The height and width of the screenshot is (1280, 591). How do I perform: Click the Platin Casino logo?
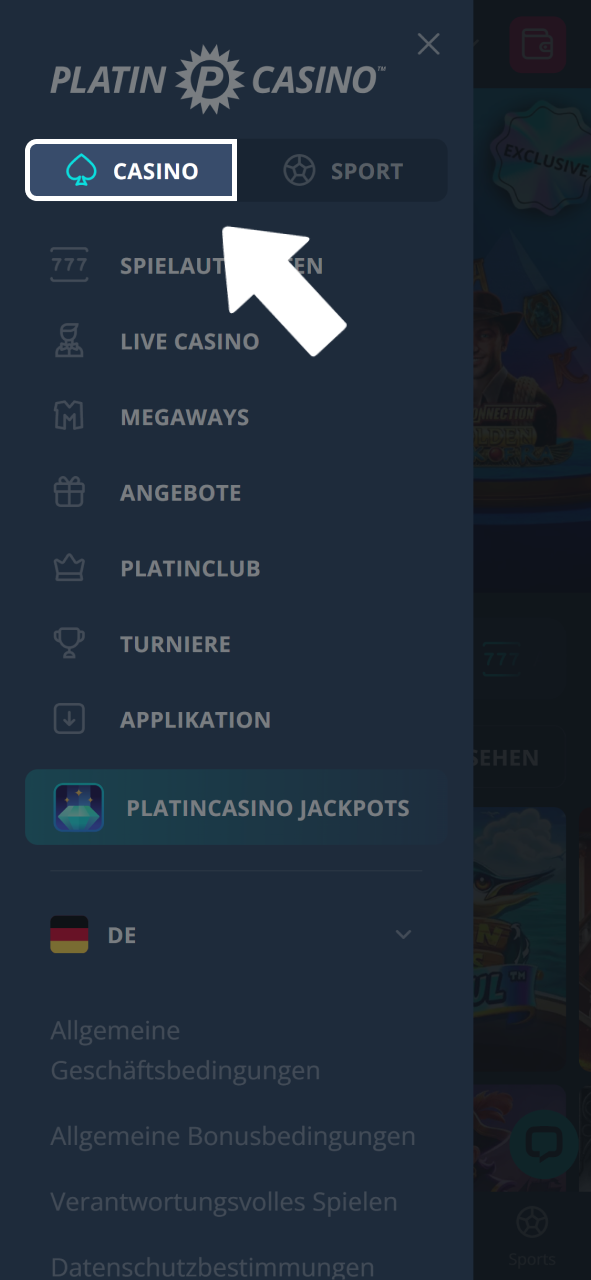click(x=218, y=78)
